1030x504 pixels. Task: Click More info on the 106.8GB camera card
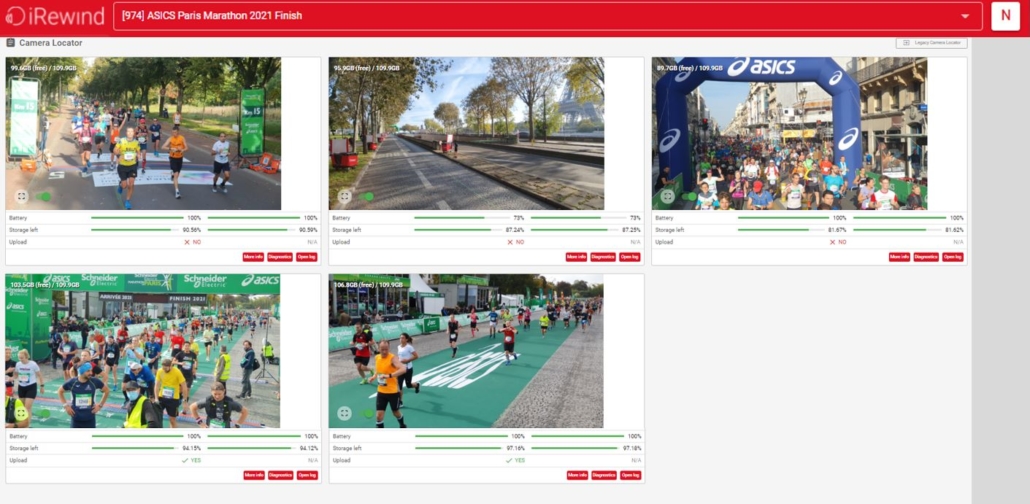click(577, 475)
